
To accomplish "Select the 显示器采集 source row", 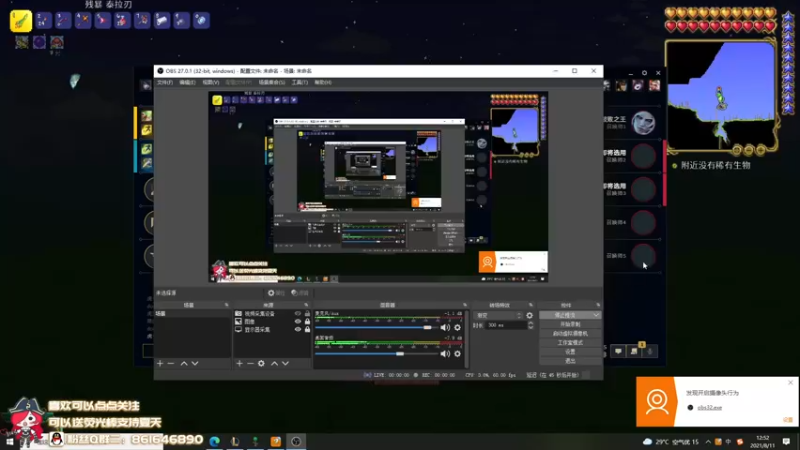I will 272,330.
